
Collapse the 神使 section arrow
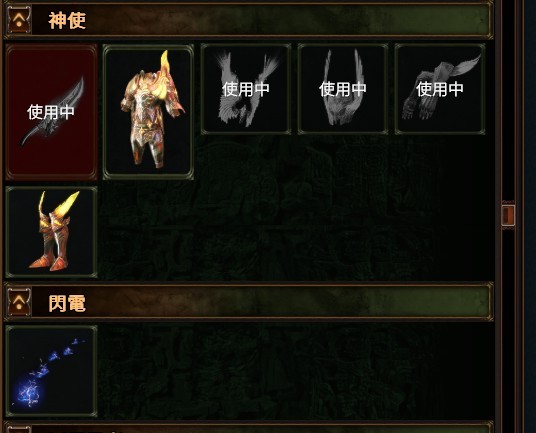tap(19, 20)
